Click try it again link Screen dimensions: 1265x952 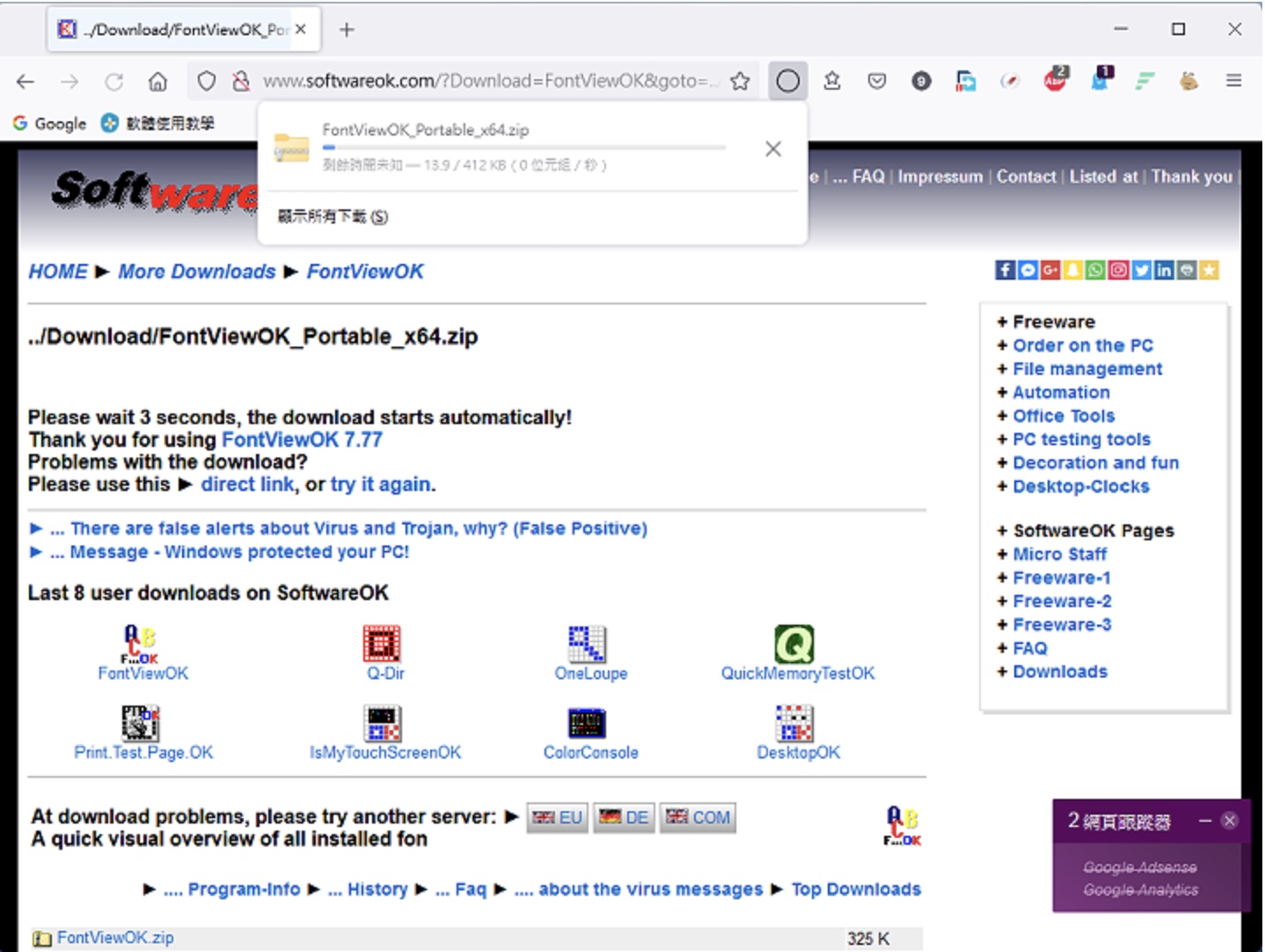381,484
